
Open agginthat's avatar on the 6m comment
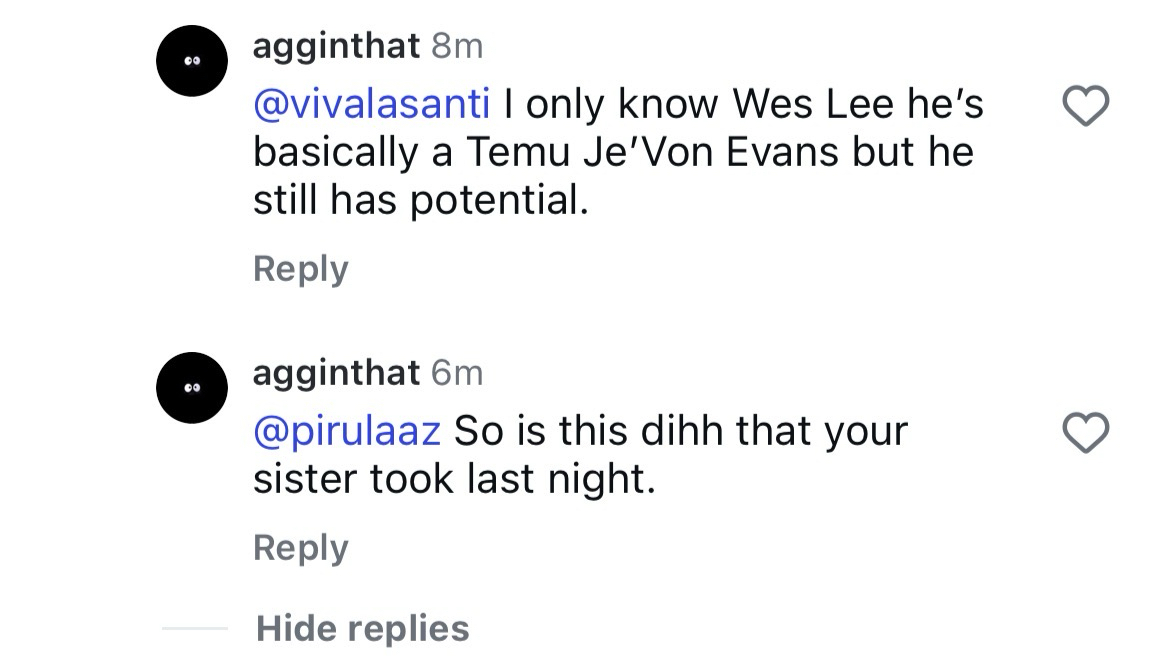click(193, 387)
